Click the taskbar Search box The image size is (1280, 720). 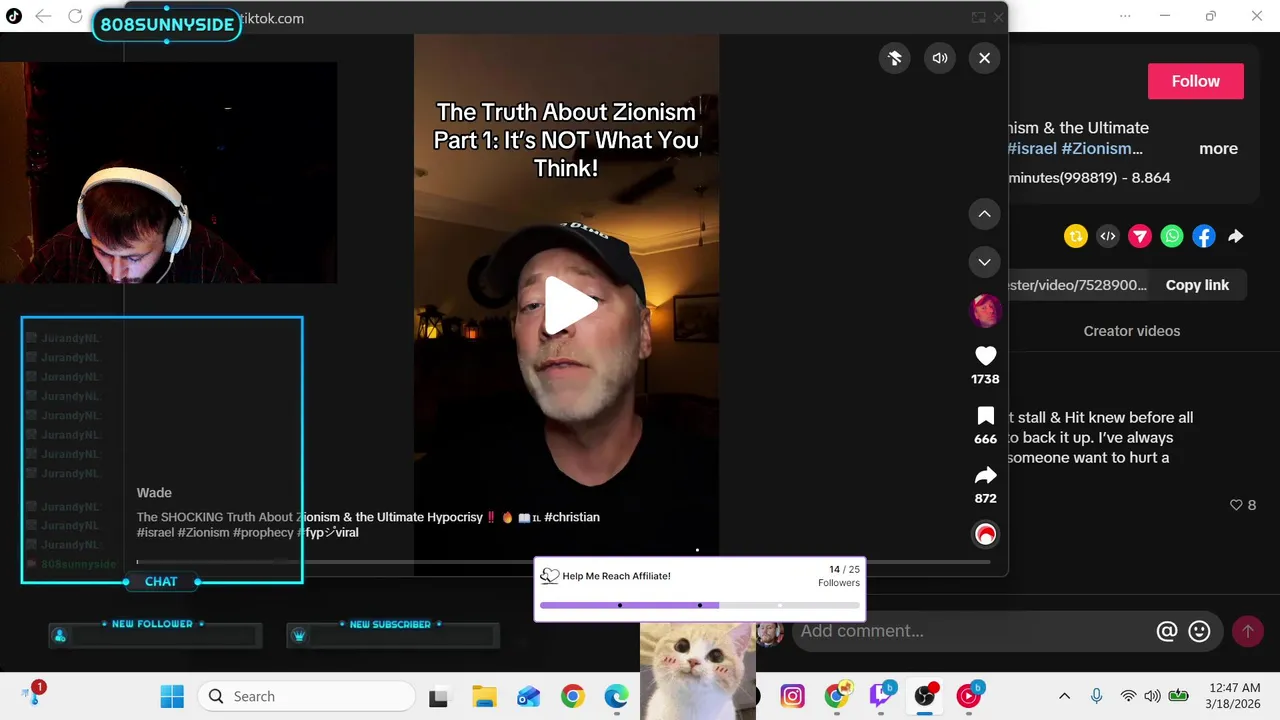[306, 696]
